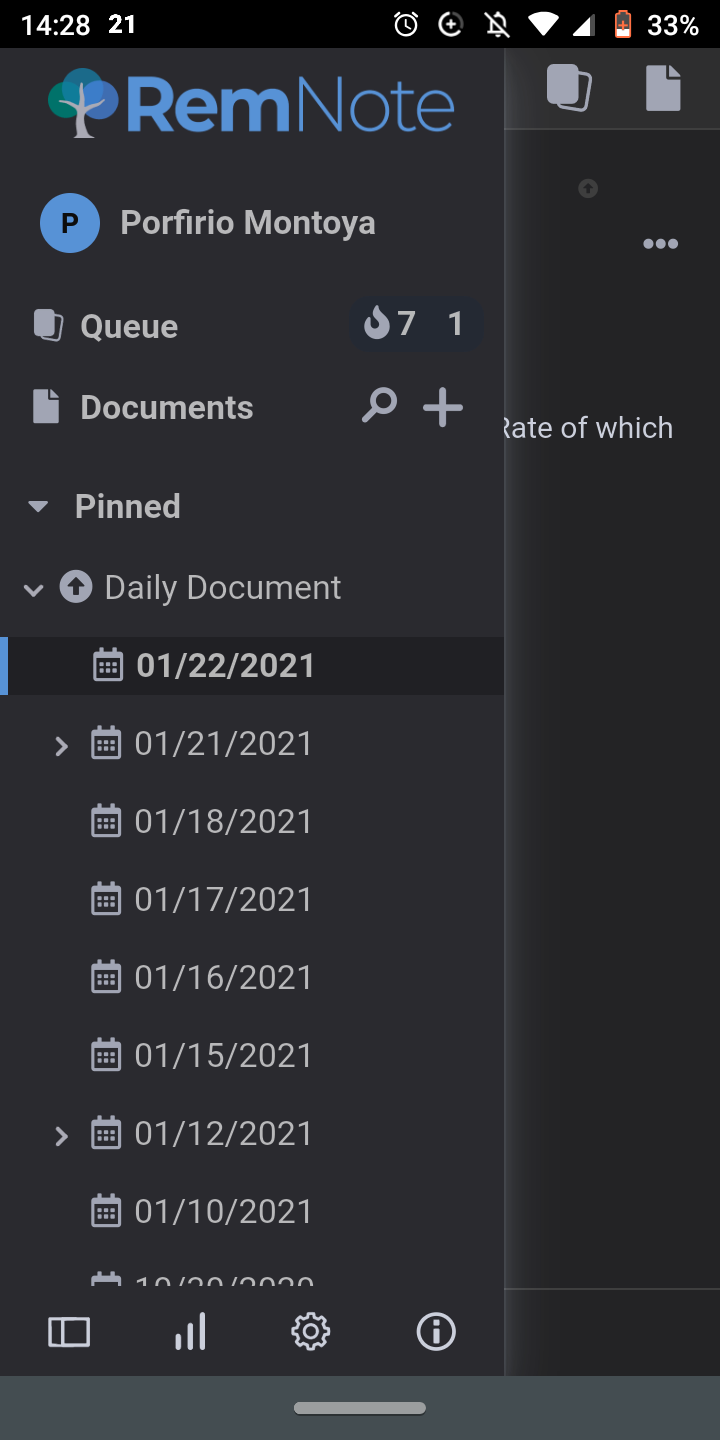Viewport: 720px width, 1440px height.
Task: Open flashcards icon in top bar
Action: coord(569,87)
